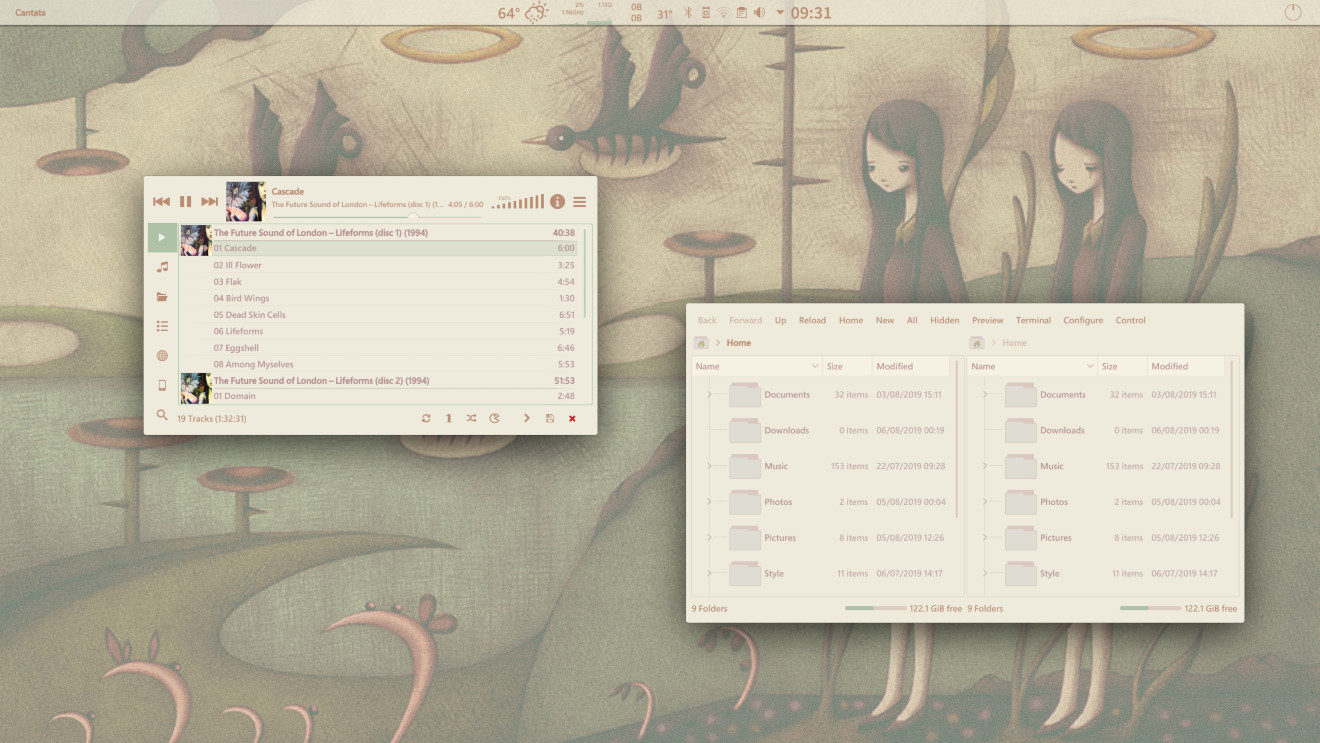1320x743 pixels.
Task: Save the play queue with floppy icon
Action: pyautogui.click(x=549, y=418)
